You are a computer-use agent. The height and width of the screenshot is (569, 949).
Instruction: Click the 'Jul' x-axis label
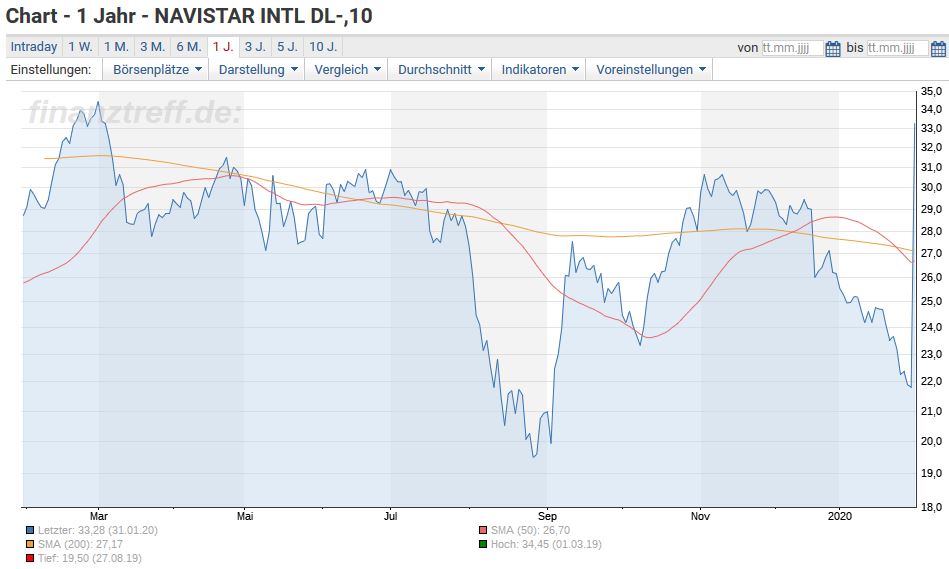pyautogui.click(x=391, y=516)
